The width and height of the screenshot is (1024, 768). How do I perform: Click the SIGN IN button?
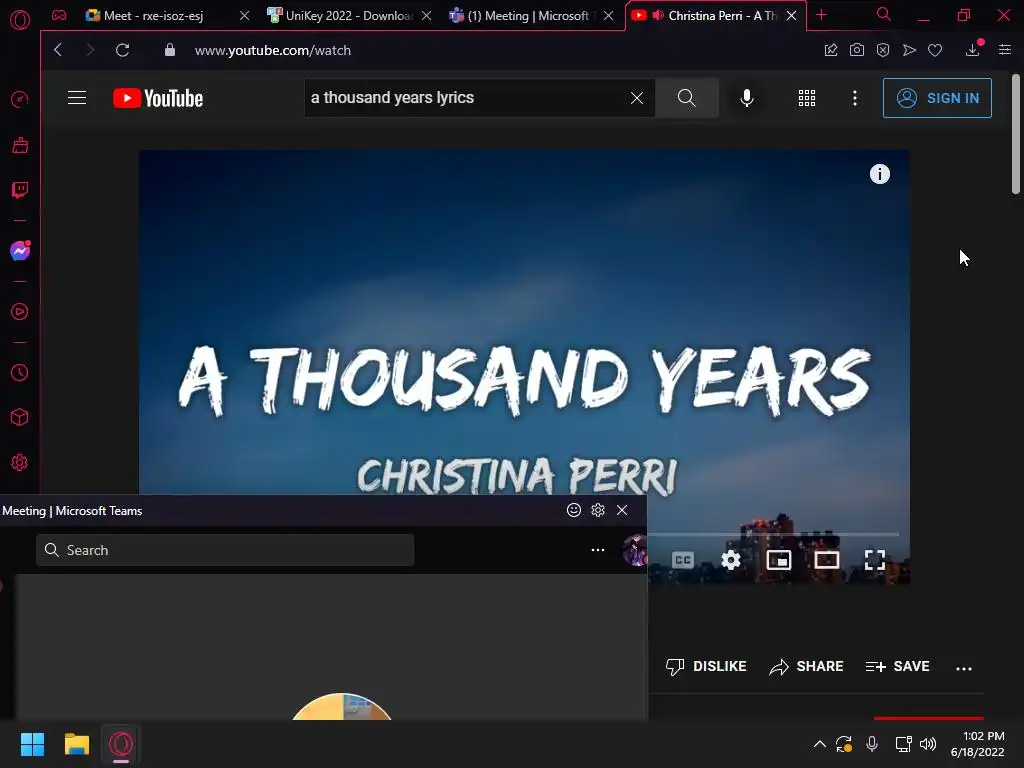click(x=937, y=98)
